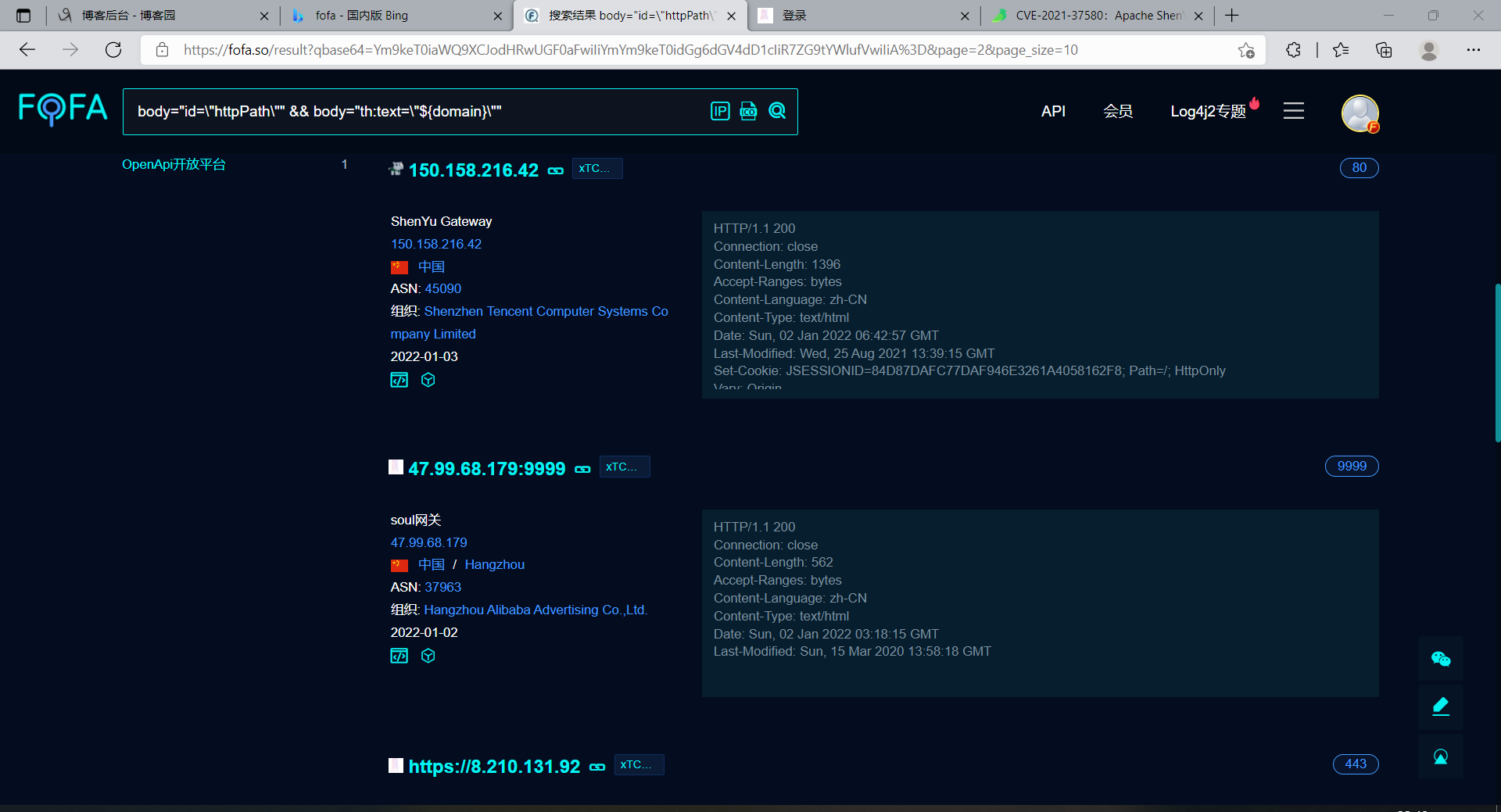The image size is (1501, 812).
Task: Go back in browser history
Action: point(27,50)
